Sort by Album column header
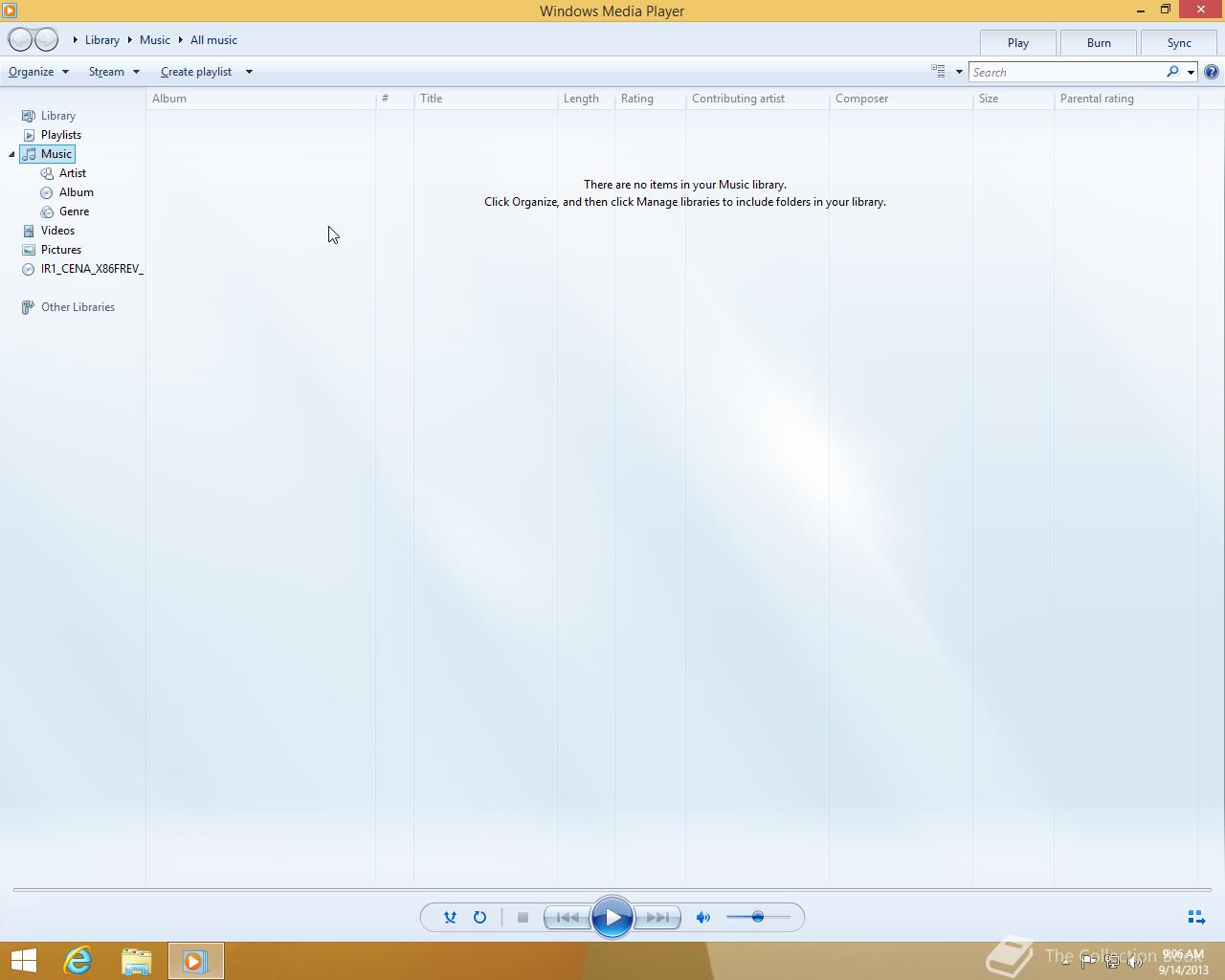 pyautogui.click(x=260, y=99)
